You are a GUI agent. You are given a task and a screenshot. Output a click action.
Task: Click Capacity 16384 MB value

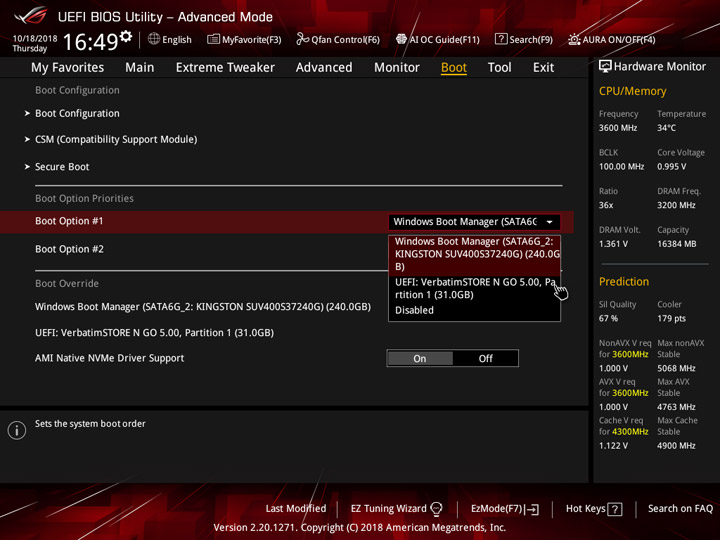coord(676,244)
